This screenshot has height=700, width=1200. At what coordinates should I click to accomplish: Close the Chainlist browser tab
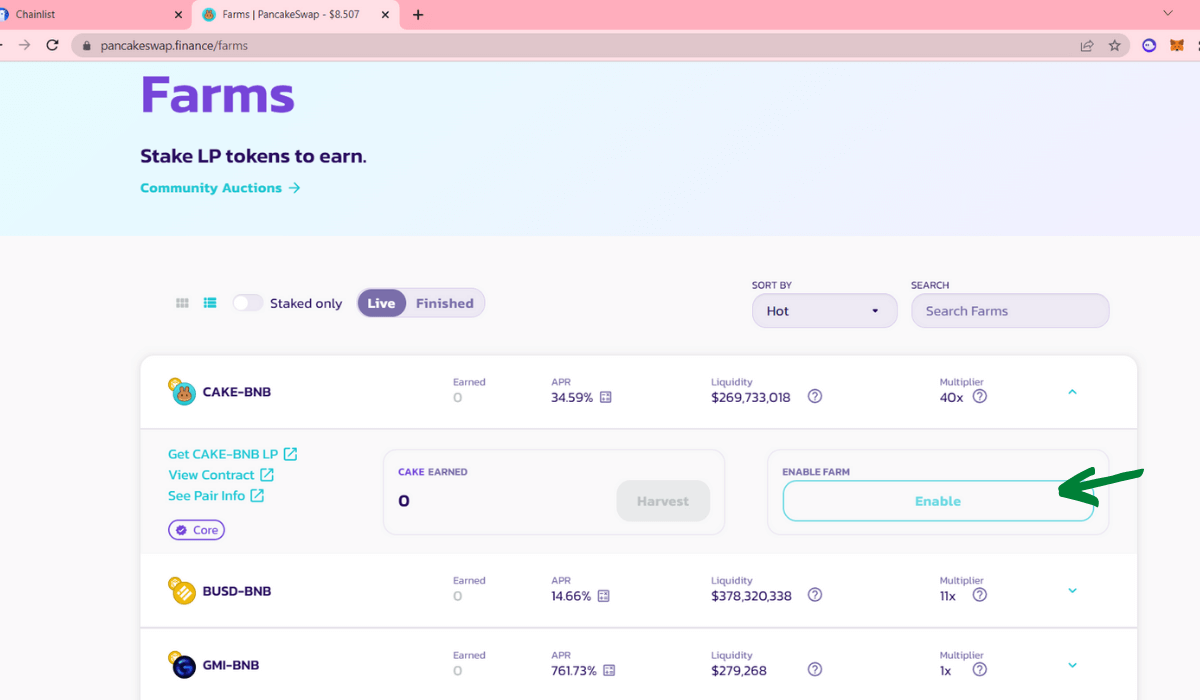(179, 15)
